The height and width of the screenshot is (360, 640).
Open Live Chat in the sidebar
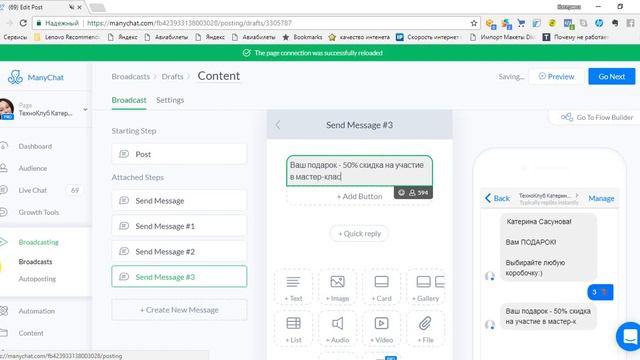click(x=33, y=190)
